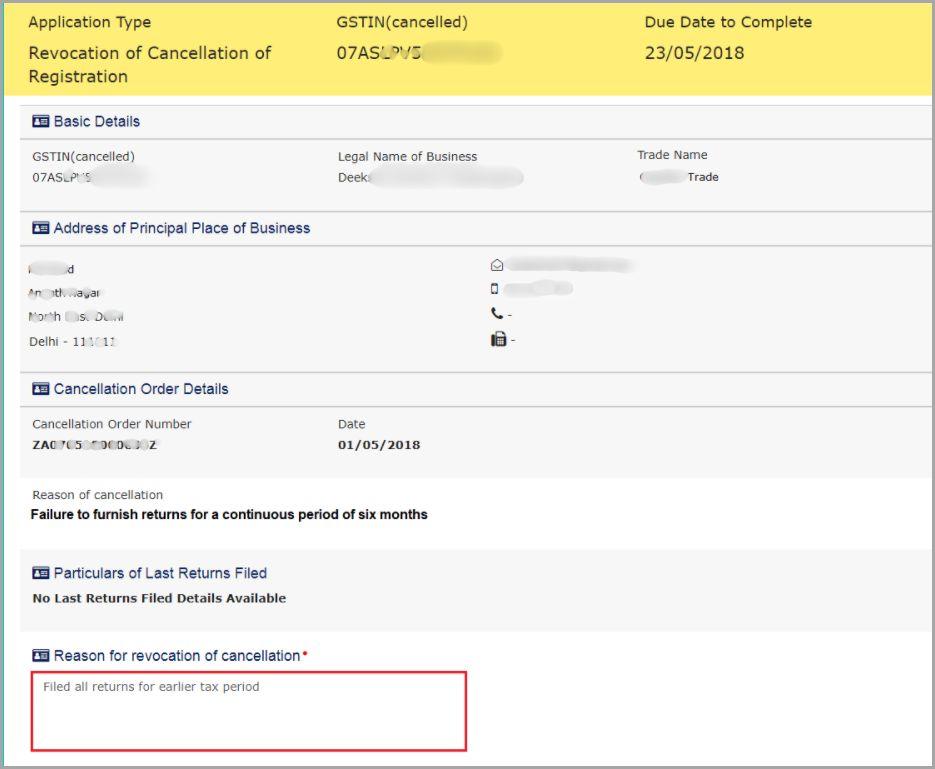Click the Basic Details section icon
Viewport: 935px width, 769px height.
point(40,121)
